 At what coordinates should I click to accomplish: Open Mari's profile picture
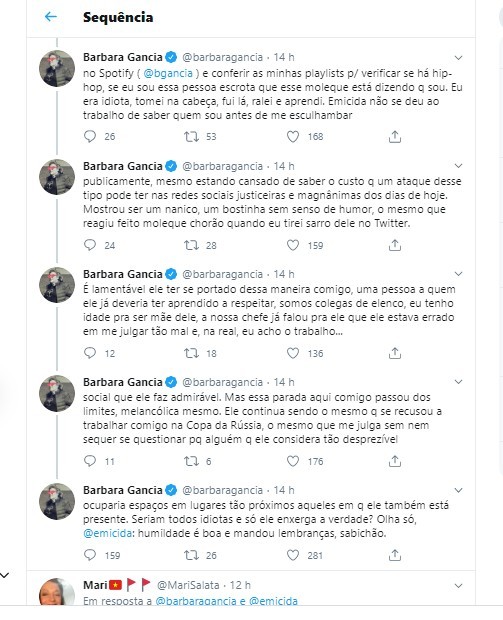tap(57, 592)
